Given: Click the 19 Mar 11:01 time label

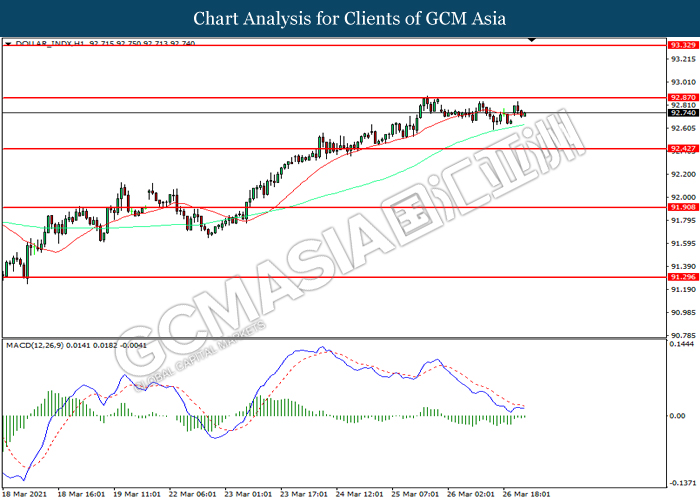Looking at the screenshot, I should pyautogui.click(x=137, y=494).
